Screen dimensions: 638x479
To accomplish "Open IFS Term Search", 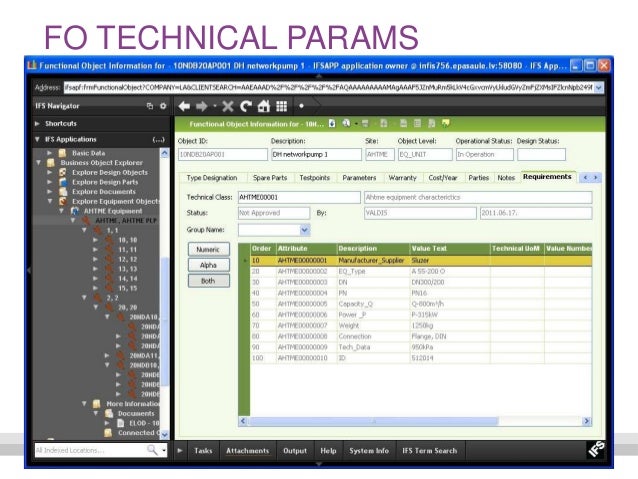I will [430, 451].
